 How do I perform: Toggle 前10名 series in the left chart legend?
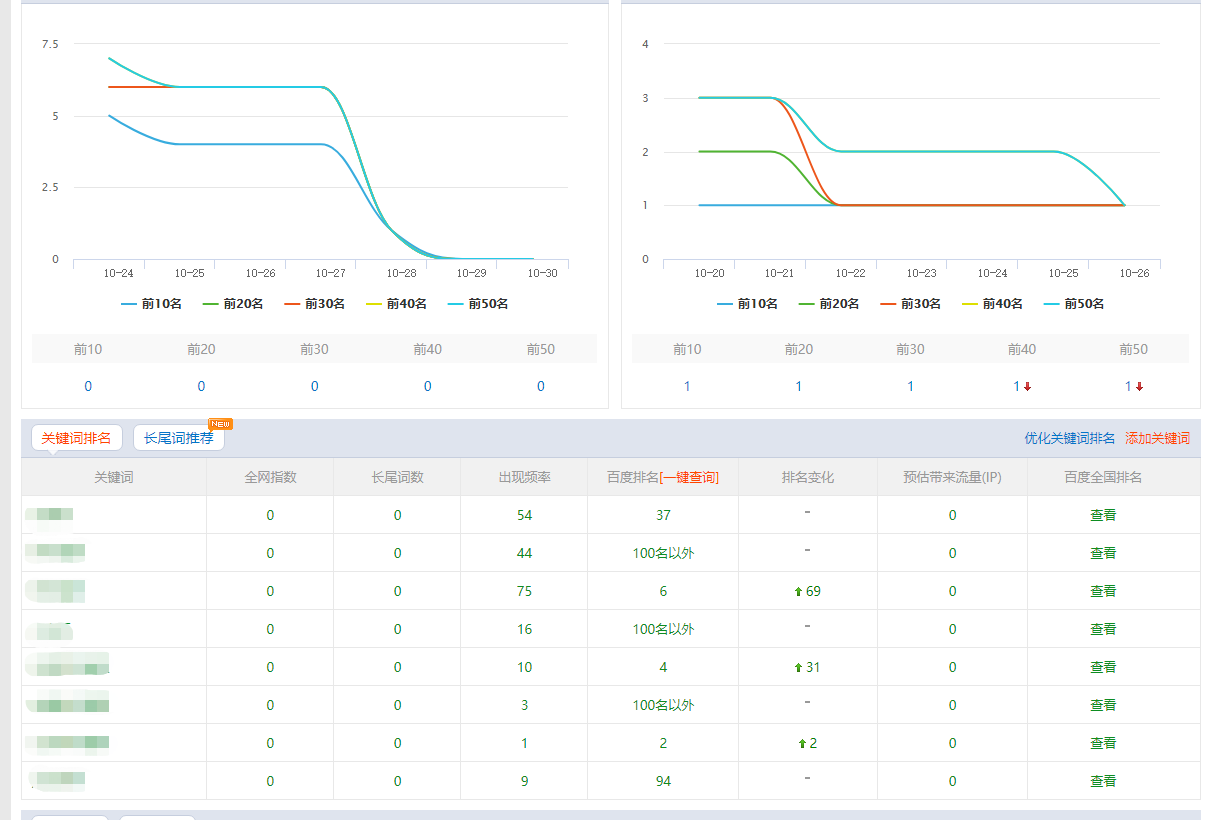tap(150, 304)
